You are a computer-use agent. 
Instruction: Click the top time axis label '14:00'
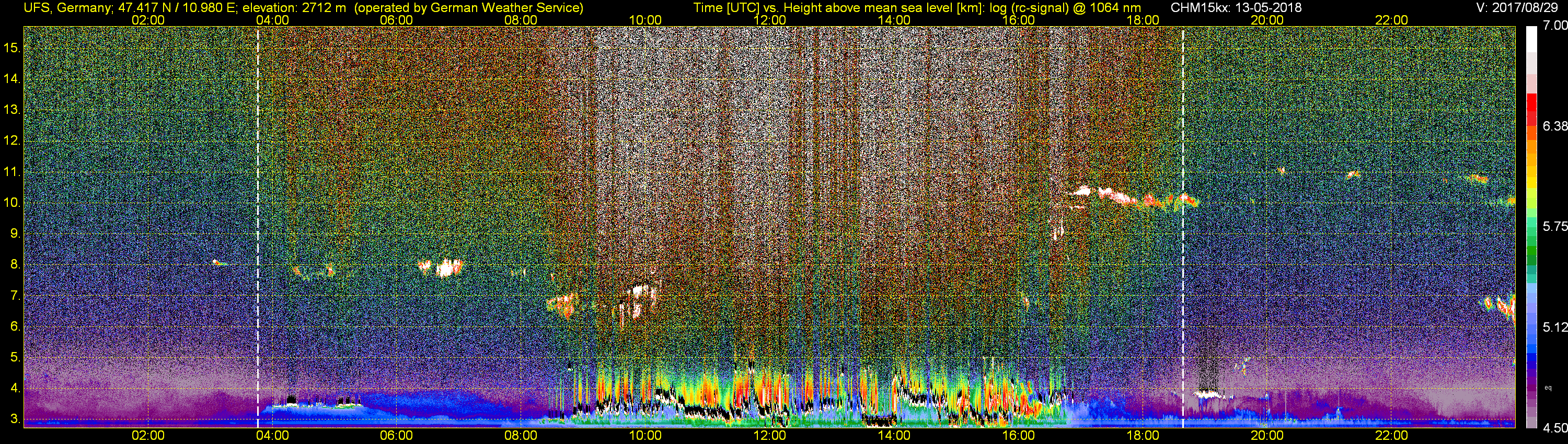tap(894, 20)
